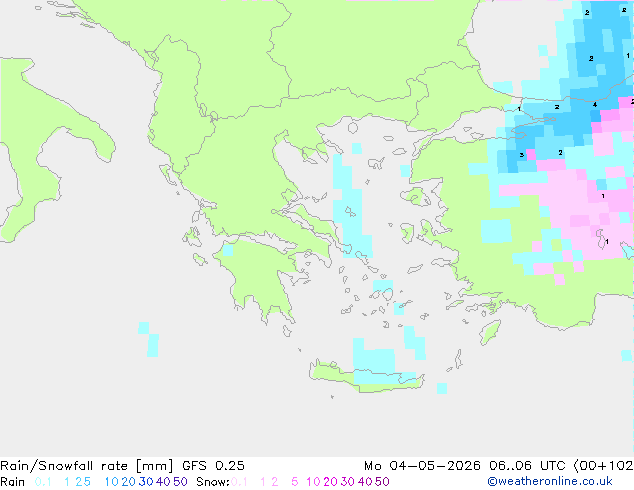
Task: Click the '(00+102' forecast offset text
Action: click(603, 466)
